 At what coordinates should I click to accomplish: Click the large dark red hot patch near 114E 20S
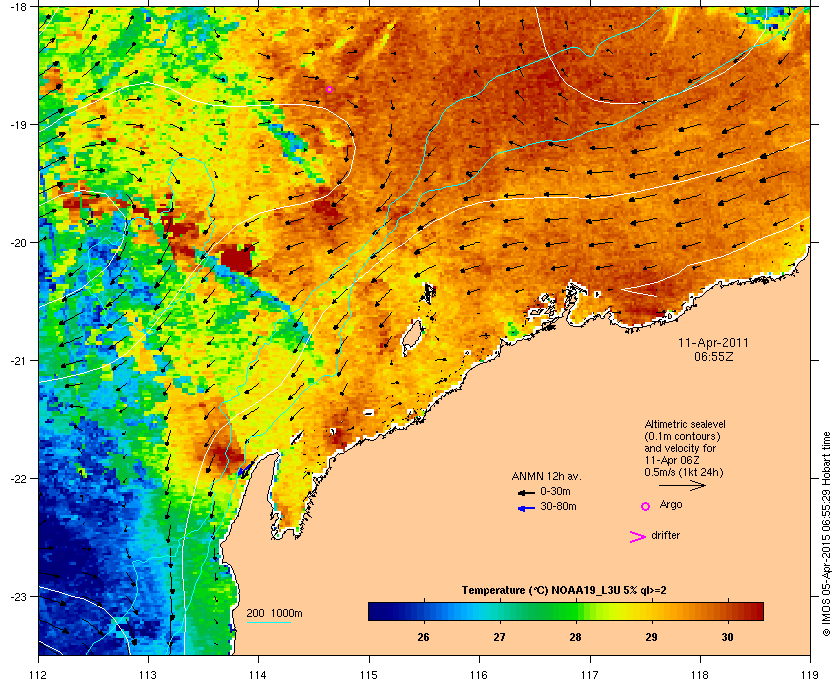click(x=237, y=258)
